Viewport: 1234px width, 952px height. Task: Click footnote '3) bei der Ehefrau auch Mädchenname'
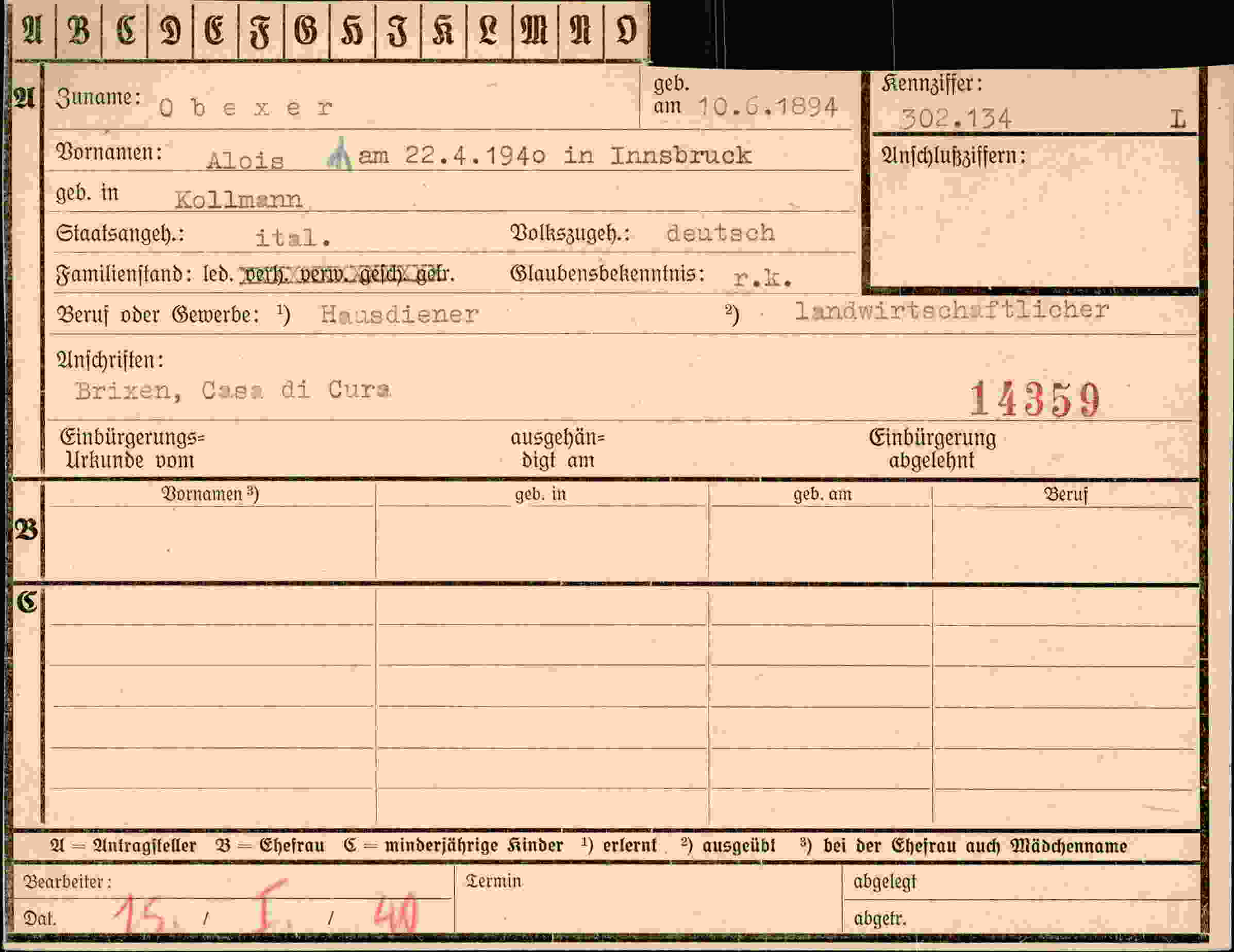click(x=964, y=846)
